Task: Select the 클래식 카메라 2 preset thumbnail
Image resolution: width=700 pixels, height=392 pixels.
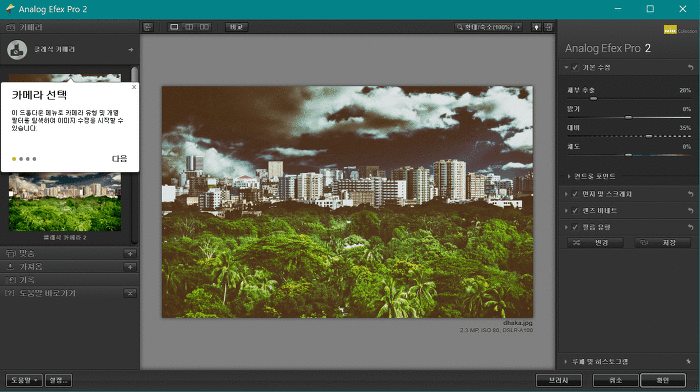Action: (x=65, y=202)
